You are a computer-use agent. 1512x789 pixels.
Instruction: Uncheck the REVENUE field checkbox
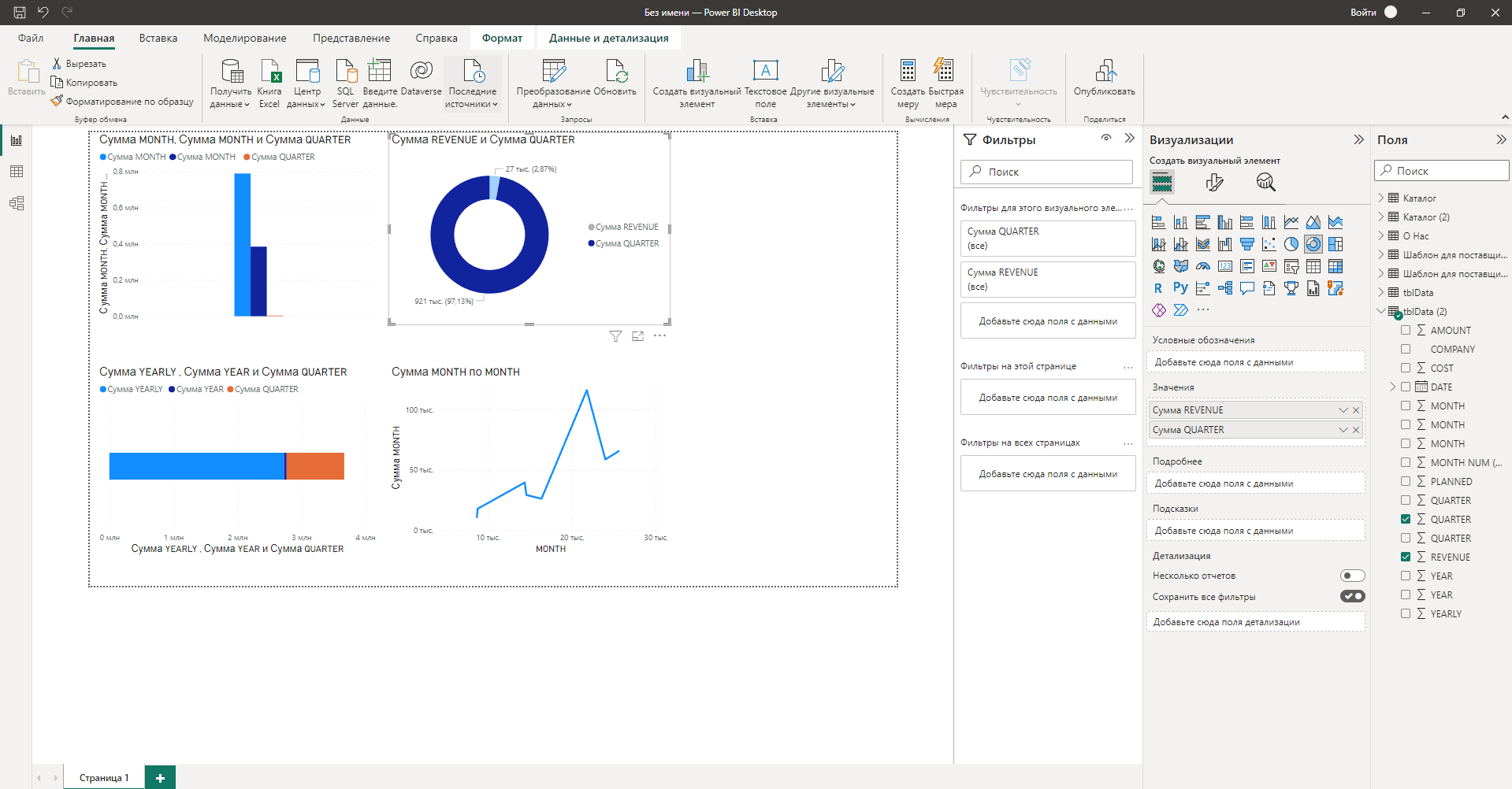(x=1406, y=557)
